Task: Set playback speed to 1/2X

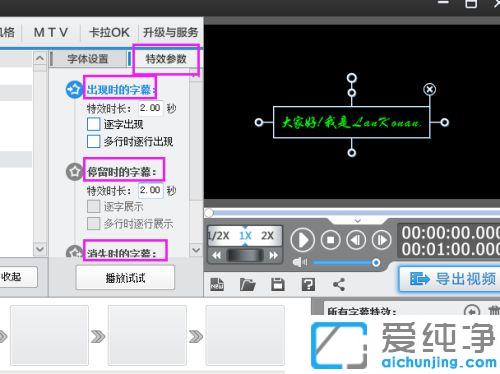Action: 219,236
